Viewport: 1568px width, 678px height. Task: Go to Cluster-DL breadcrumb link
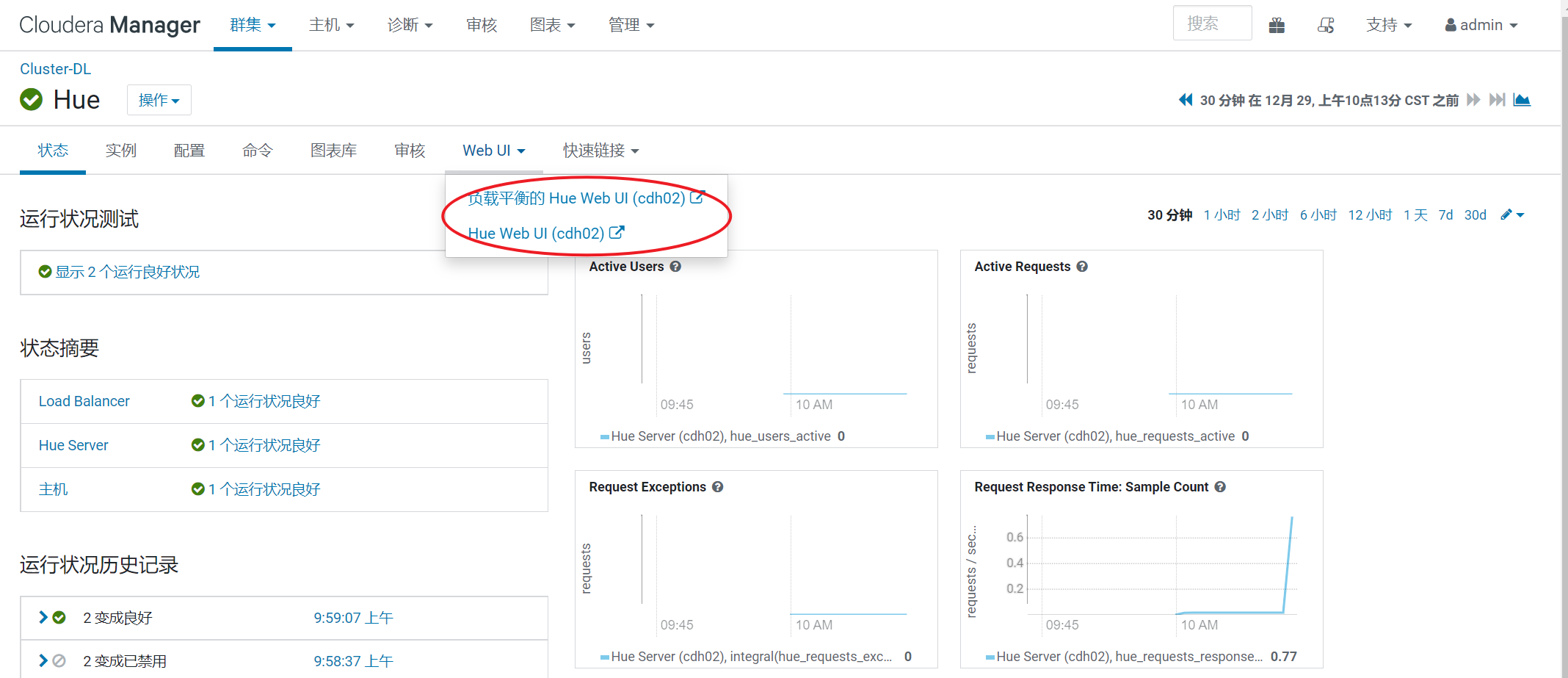pyautogui.click(x=56, y=69)
